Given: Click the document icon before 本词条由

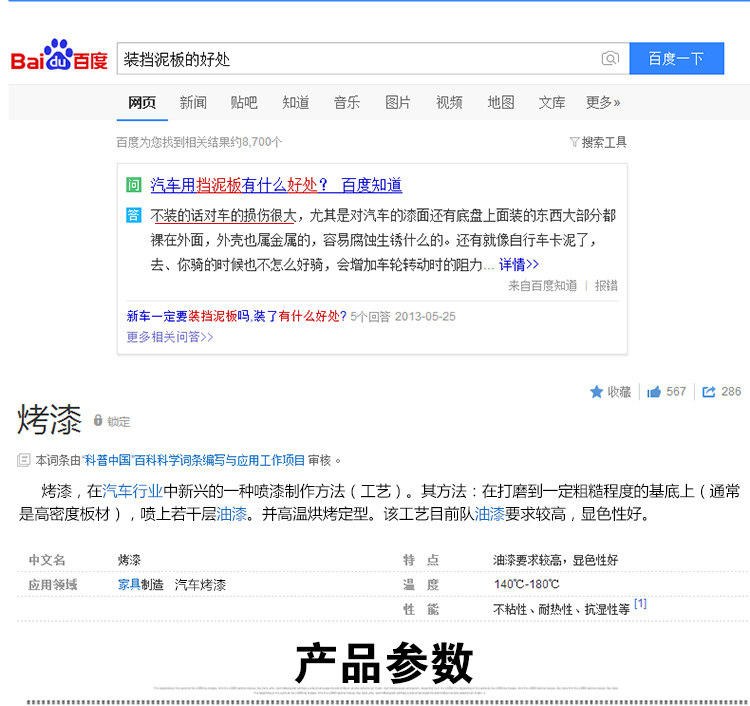Looking at the screenshot, I should pos(23,460).
